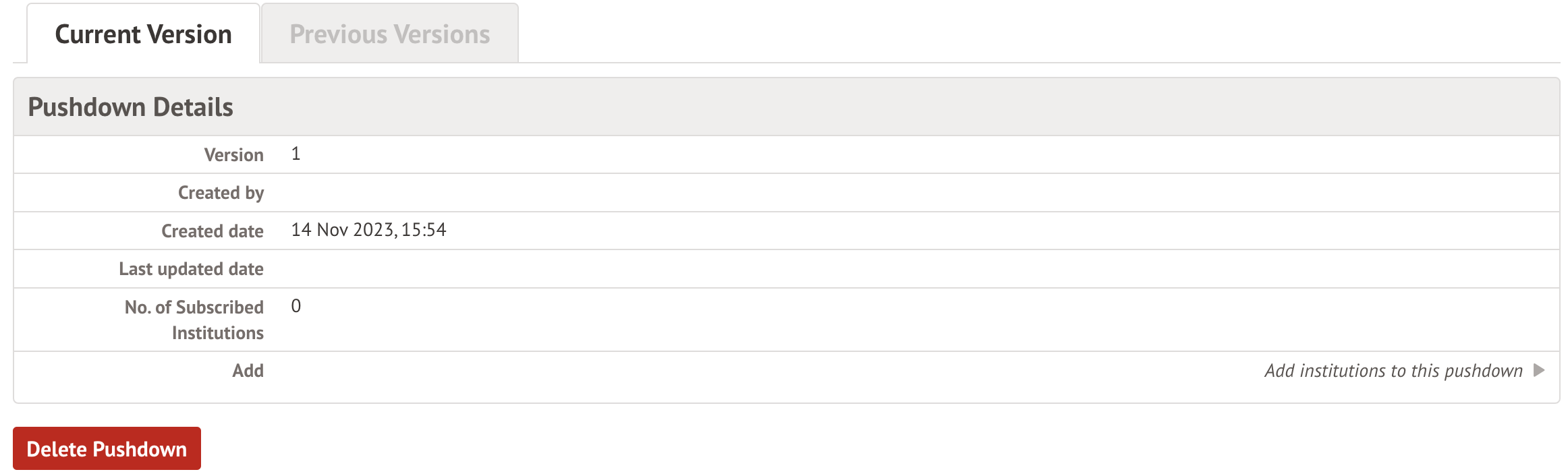Click the Pushdown Details panel heading
Viewport: 1568px width, 476px height.
coord(130,107)
